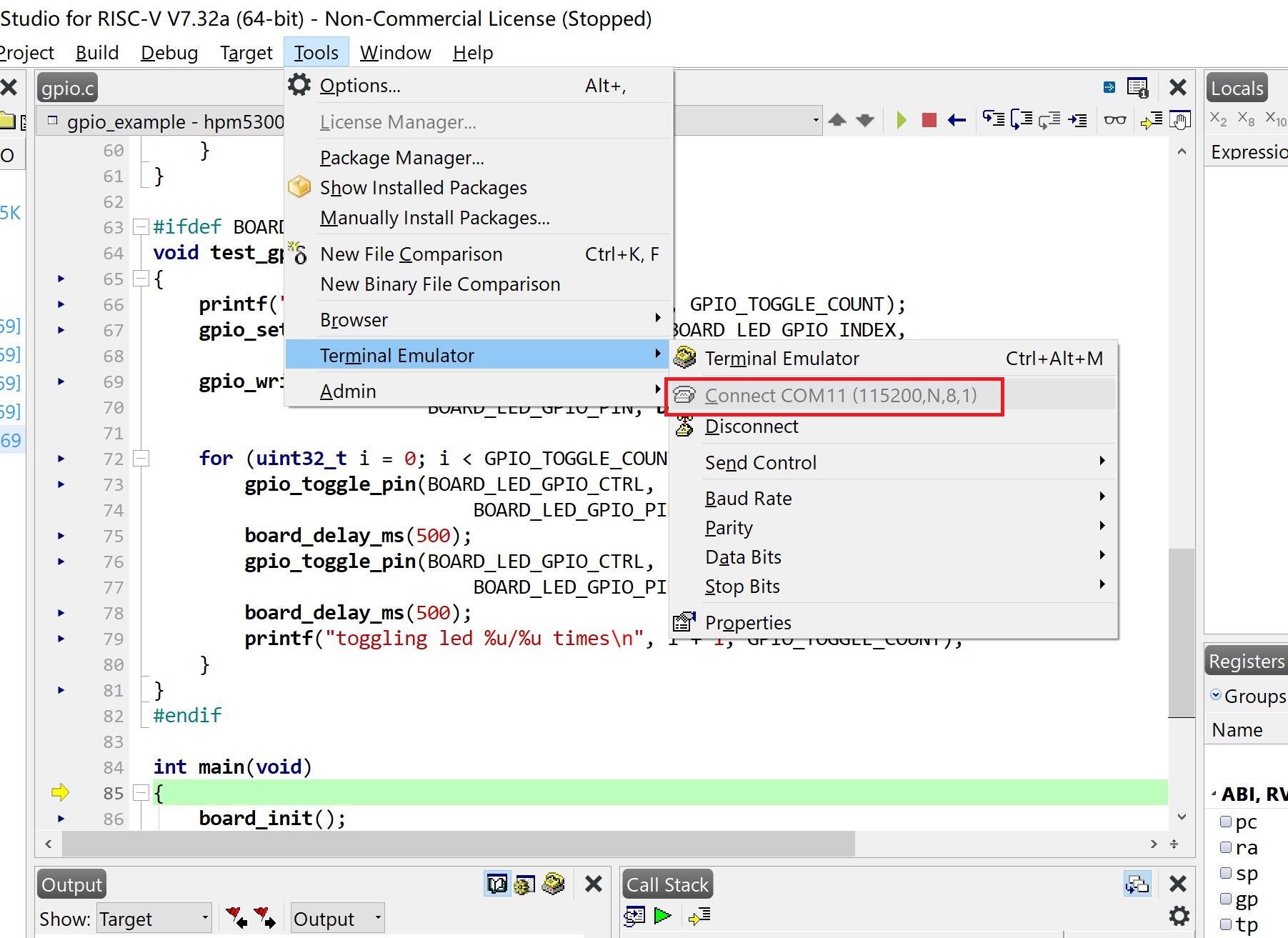
Task: Select the Locals panel tab
Action: [1237, 88]
